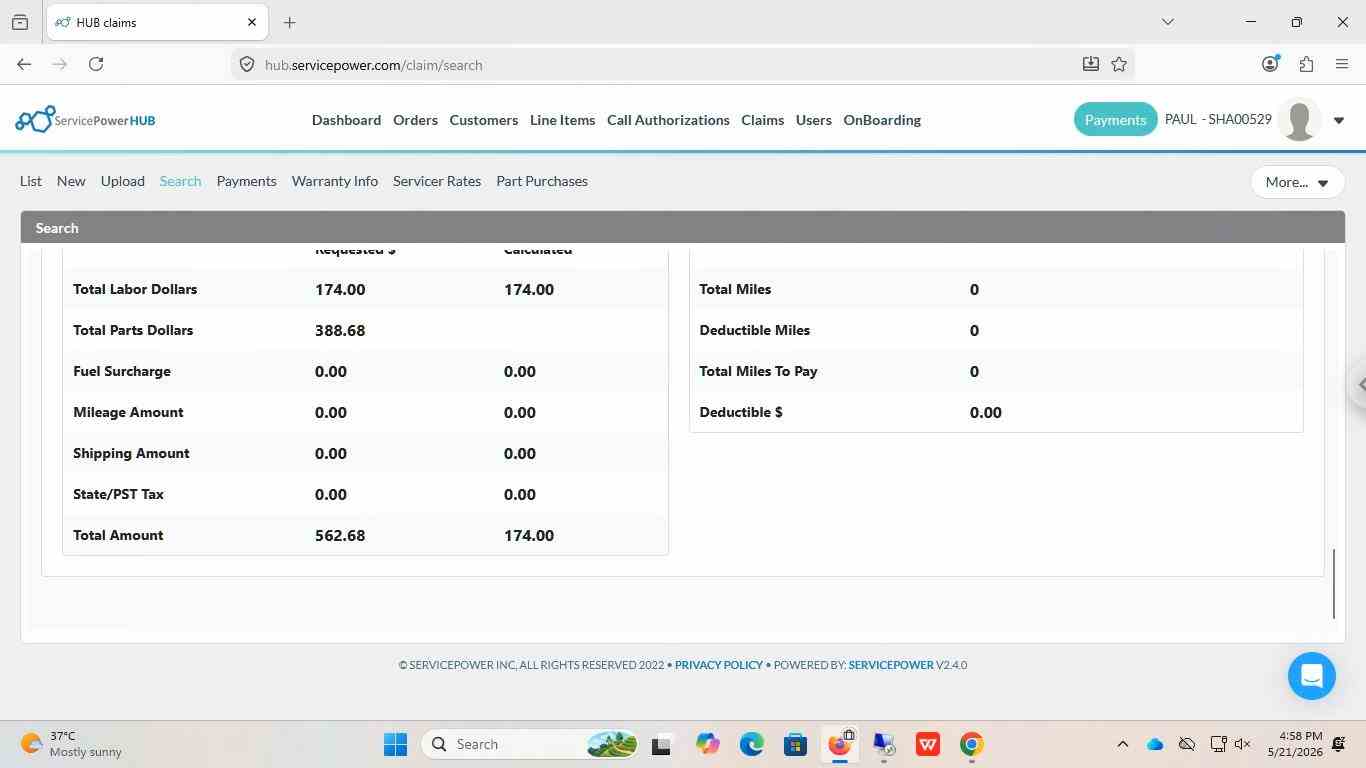This screenshot has width=1366, height=768.
Task: Open Google Chrome from the taskbar
Action: (x=971, y=744)
